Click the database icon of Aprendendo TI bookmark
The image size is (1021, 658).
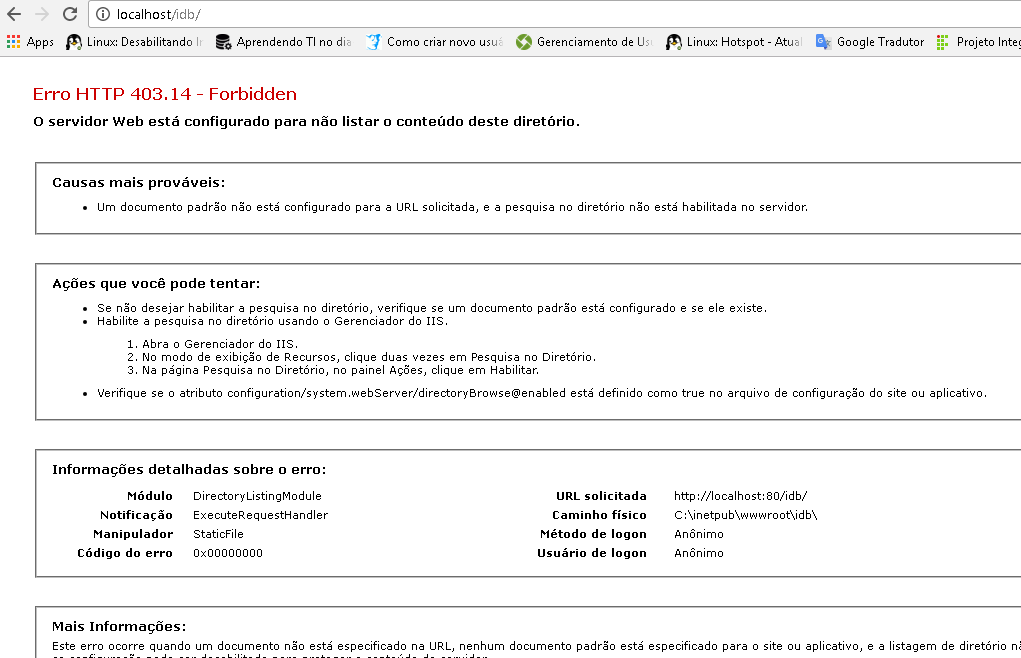click(223, 42)
